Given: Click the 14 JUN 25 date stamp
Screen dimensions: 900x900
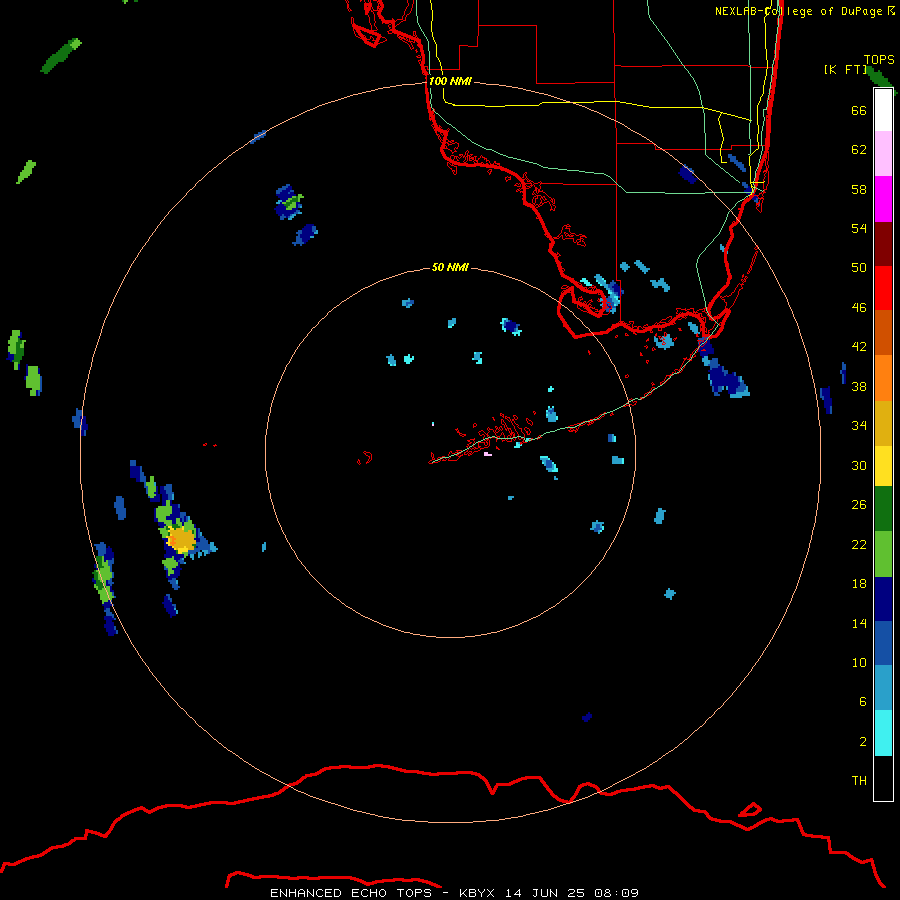Looking at the screenshot, I should (545, 893).
